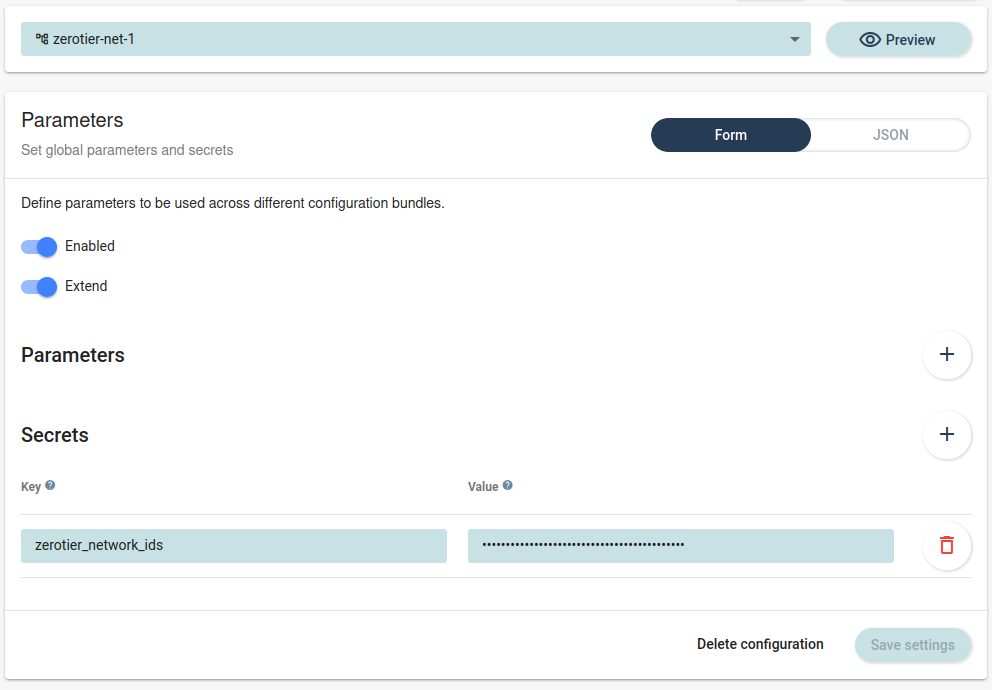
Task: Click the help icon next to Value
Action: click(508, 486)
